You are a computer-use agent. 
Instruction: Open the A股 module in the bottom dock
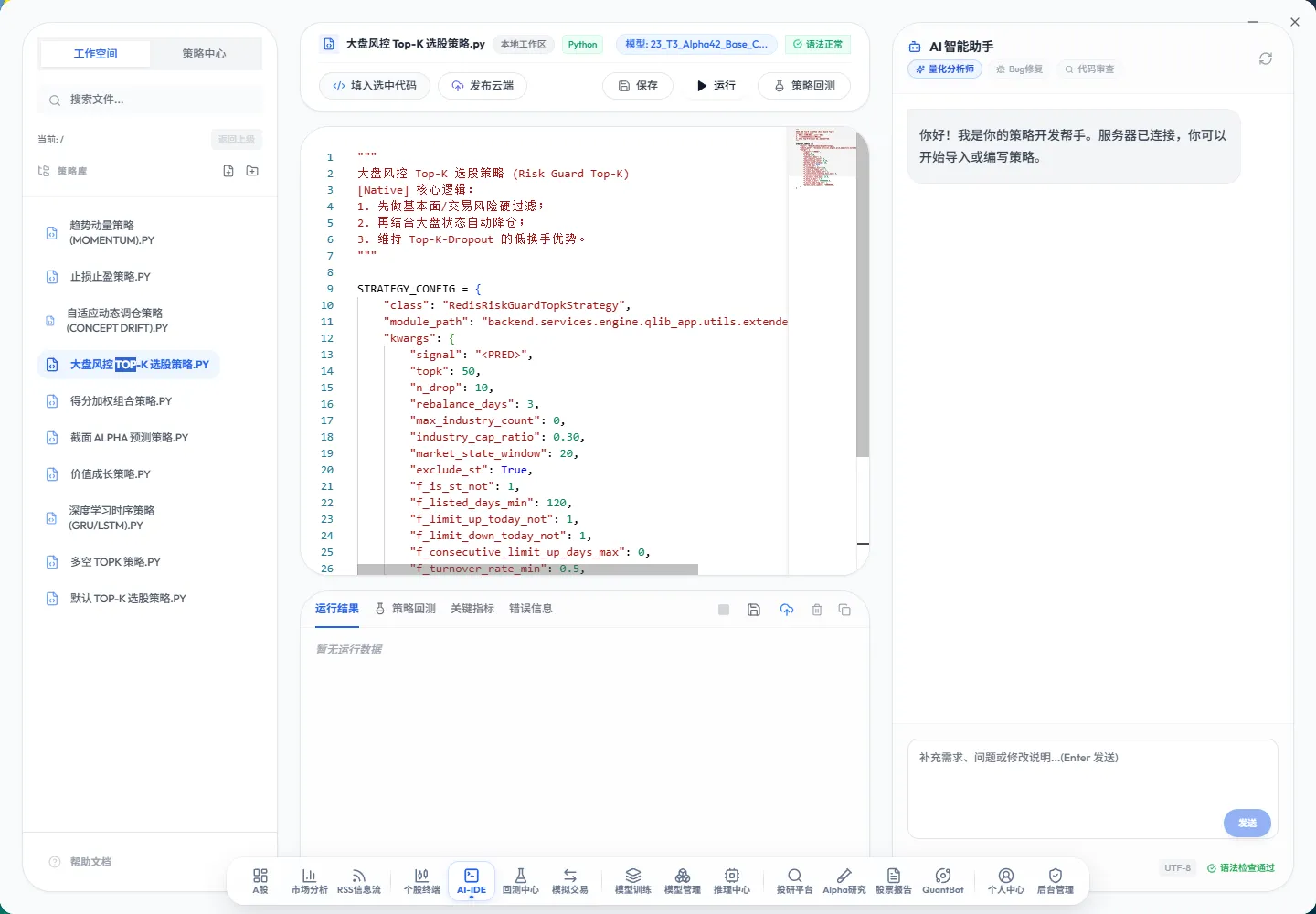pyautogui.click(x=260, y=881)
